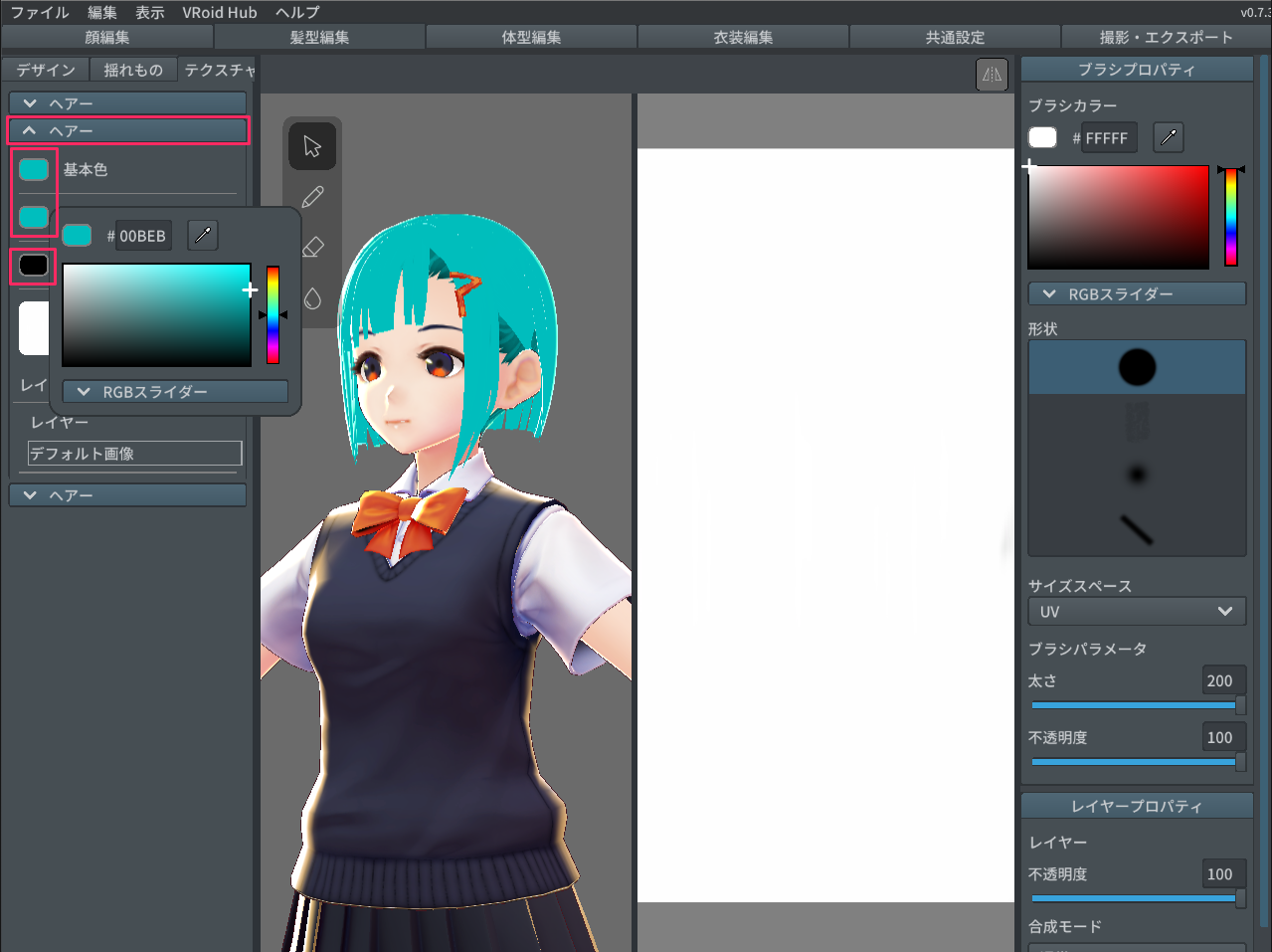This screenshot has width=1272, height=952.
Task: Switch to the 共通設定 tab
Action: tap(955, 37)
